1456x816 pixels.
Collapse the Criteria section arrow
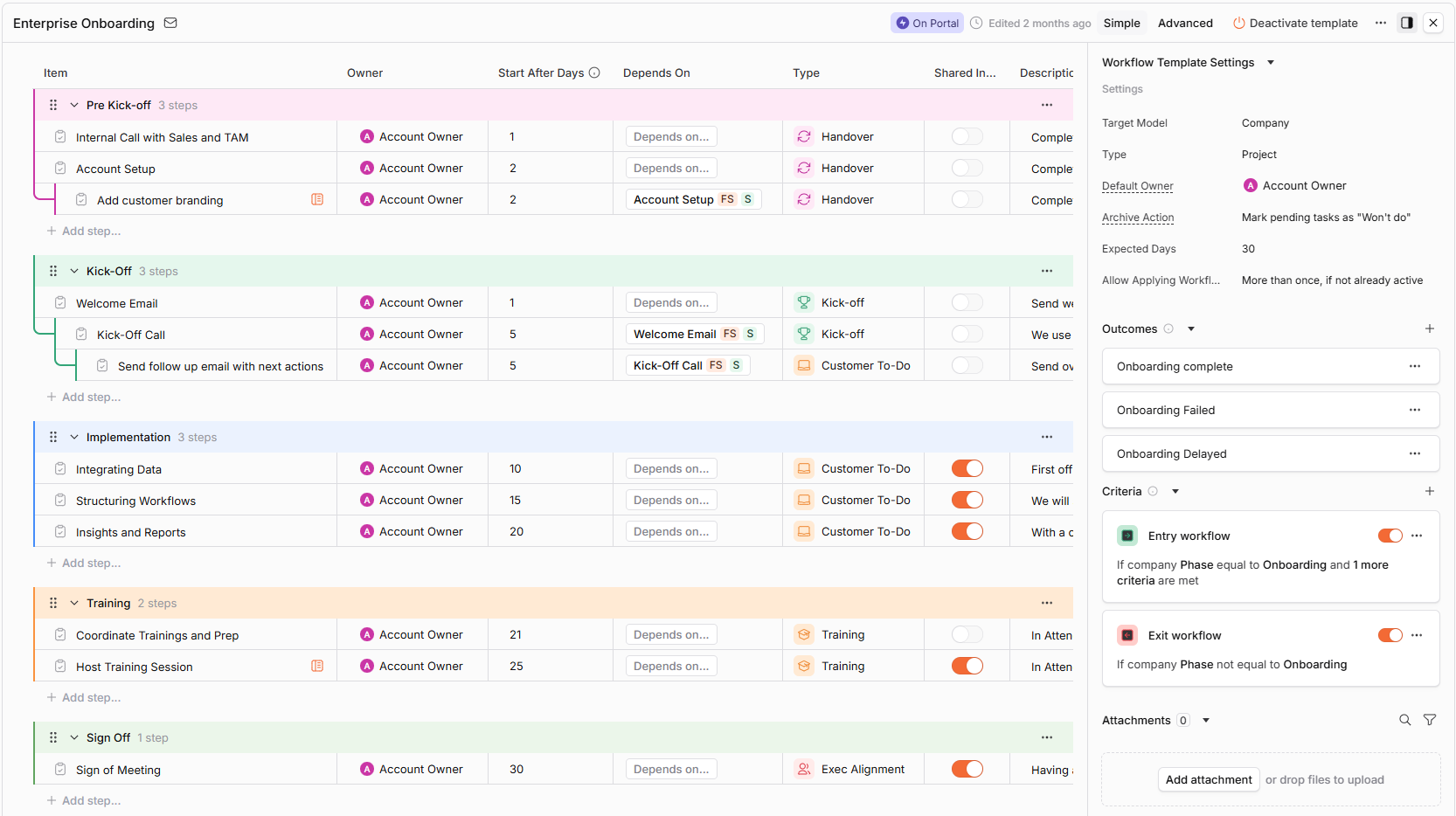click(x=1175, y=491)
